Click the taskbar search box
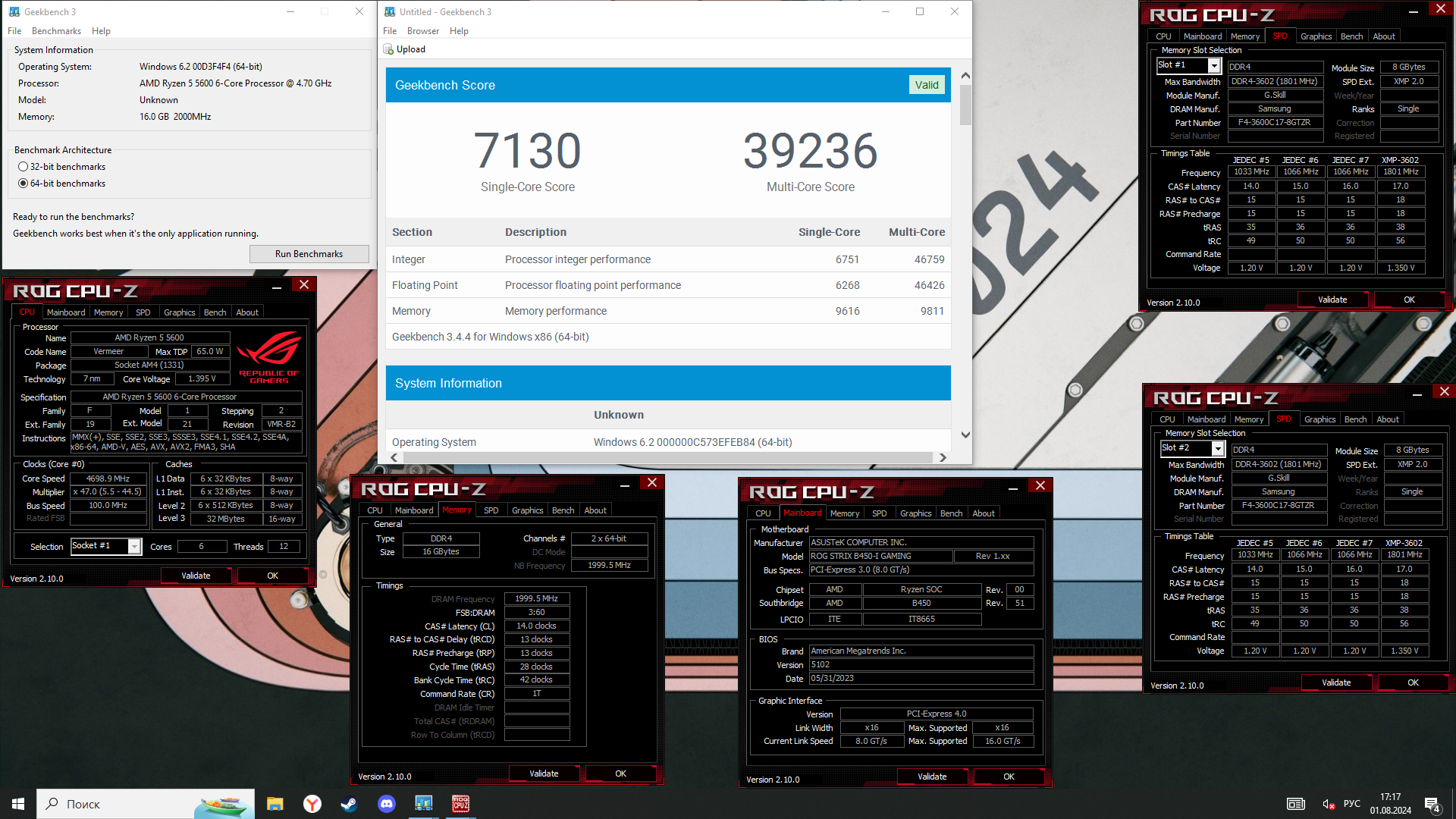The image size is (1456, 819). click(x=146, y=804)
